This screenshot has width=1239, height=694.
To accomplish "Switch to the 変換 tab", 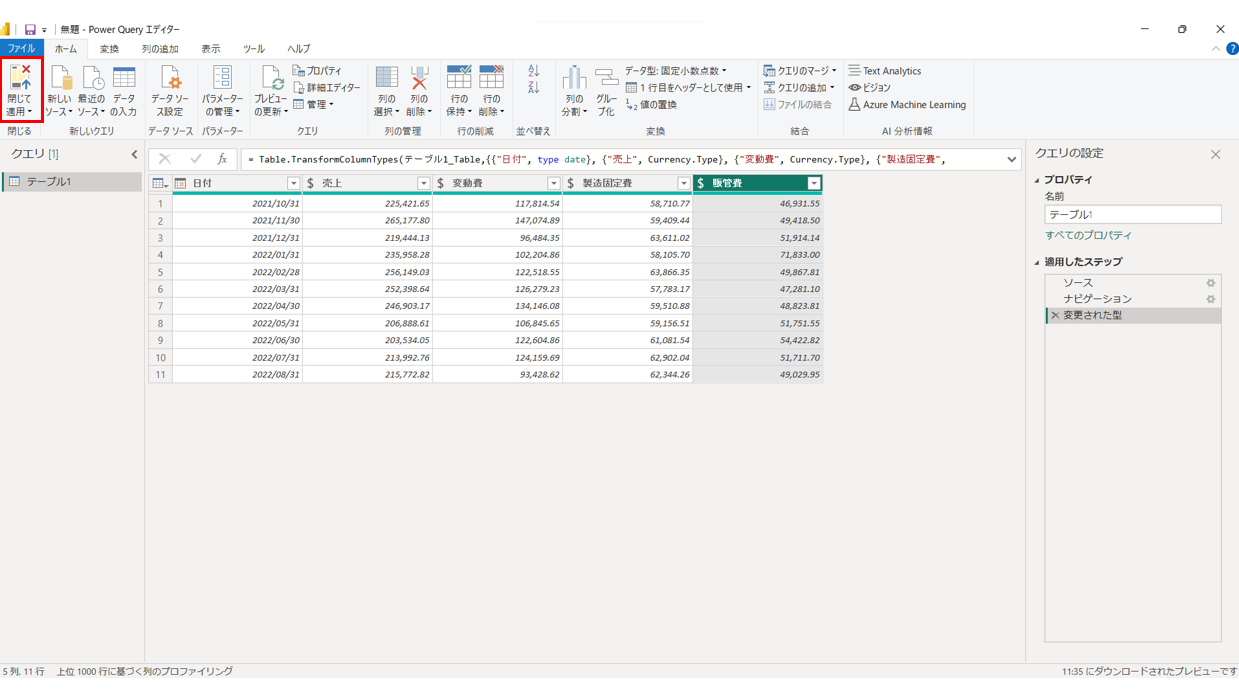I will [x=109, y=49].
